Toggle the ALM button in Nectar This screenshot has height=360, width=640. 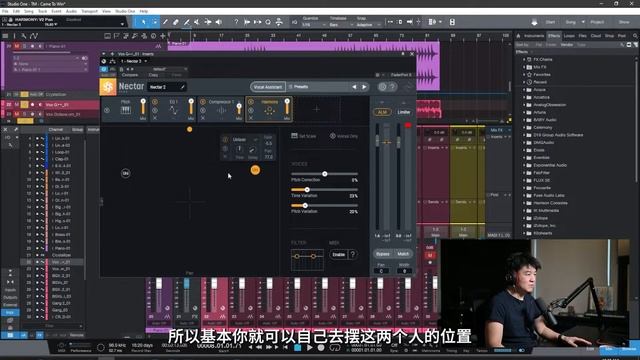(x=382, y=112)
